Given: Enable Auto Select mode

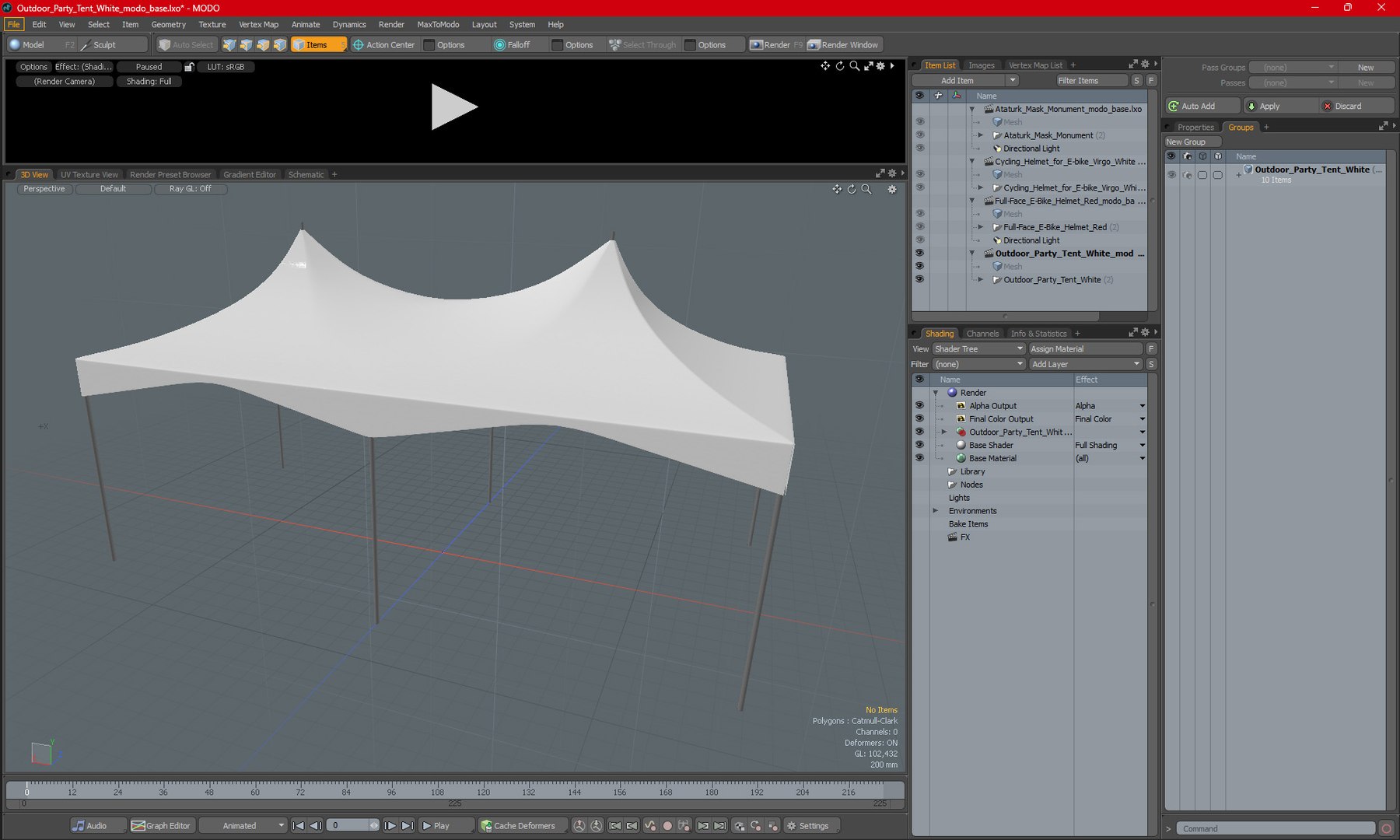Looking at the screenshot, I should pos(186,45).
